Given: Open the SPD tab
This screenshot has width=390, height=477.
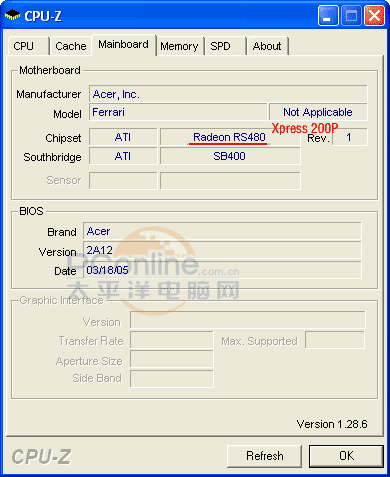Looking at the screenshot, I should [226, 46].
